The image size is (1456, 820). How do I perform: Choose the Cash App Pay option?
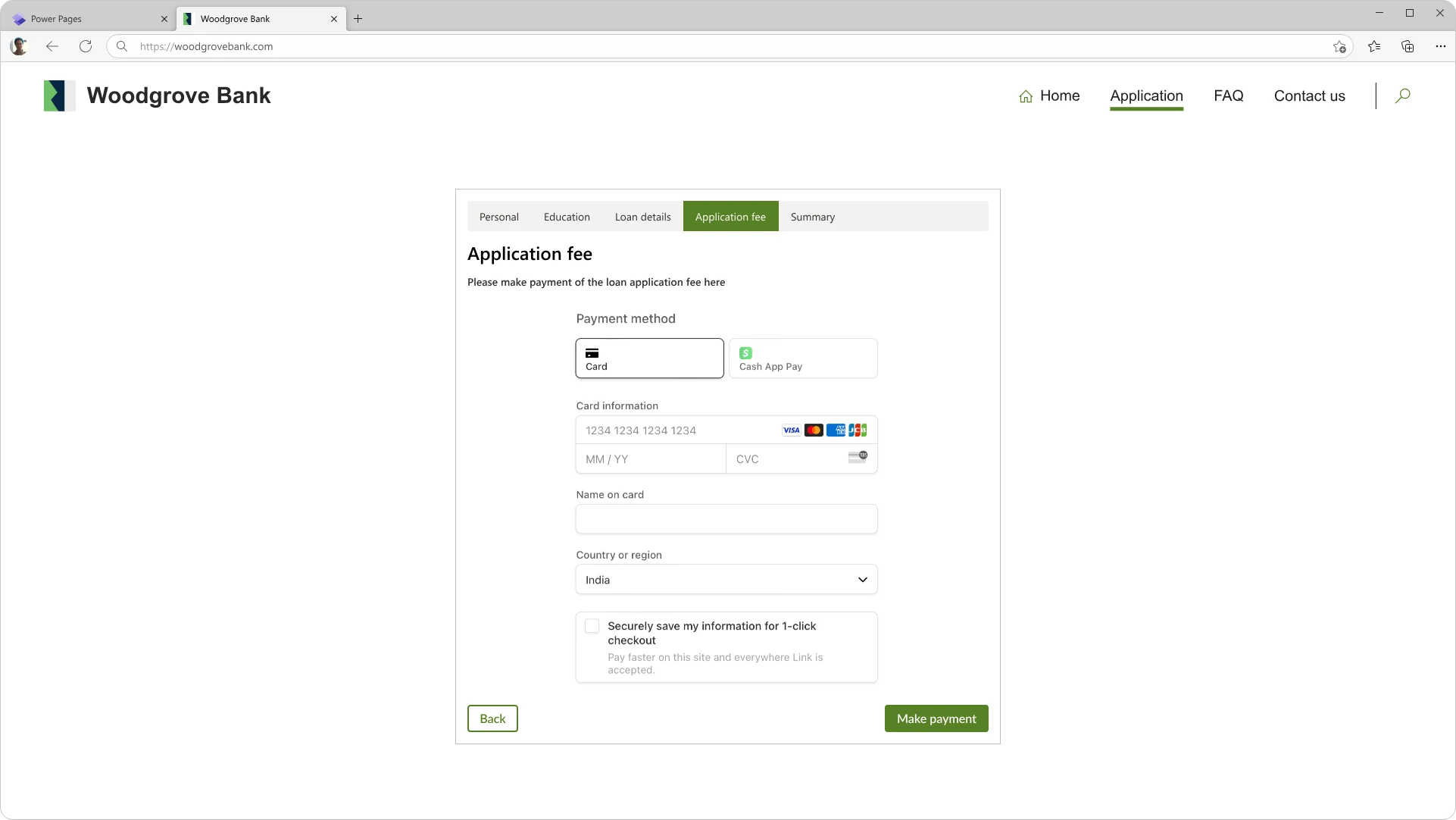coord(802,358)
